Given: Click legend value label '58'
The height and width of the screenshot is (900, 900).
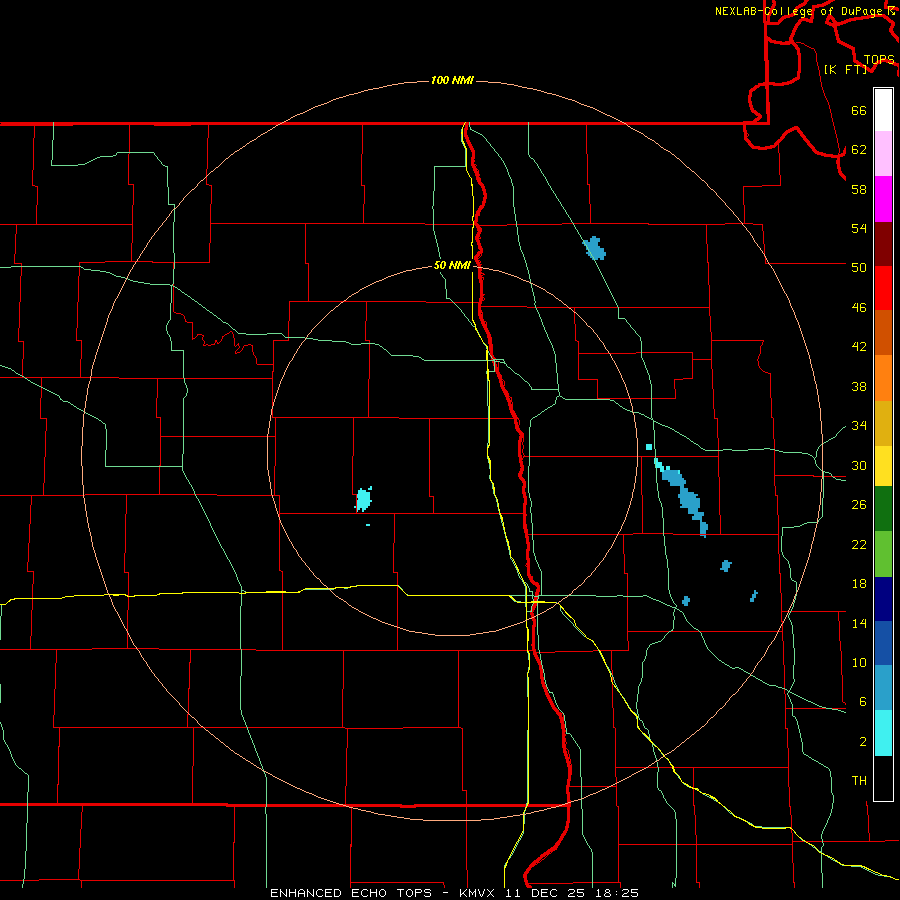Looking at the screenshot, I should 859,189.
